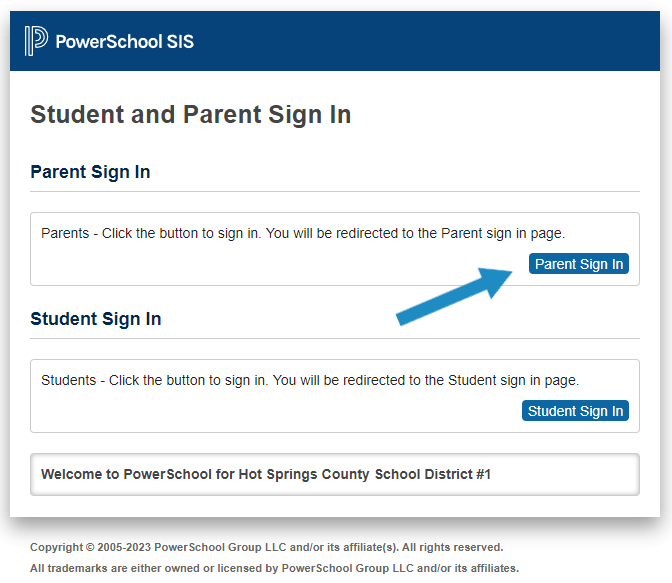Click the divider under Parent Sign In heading
The width and height of the screenshot is (672, 583).
click(x=335, y=191)
